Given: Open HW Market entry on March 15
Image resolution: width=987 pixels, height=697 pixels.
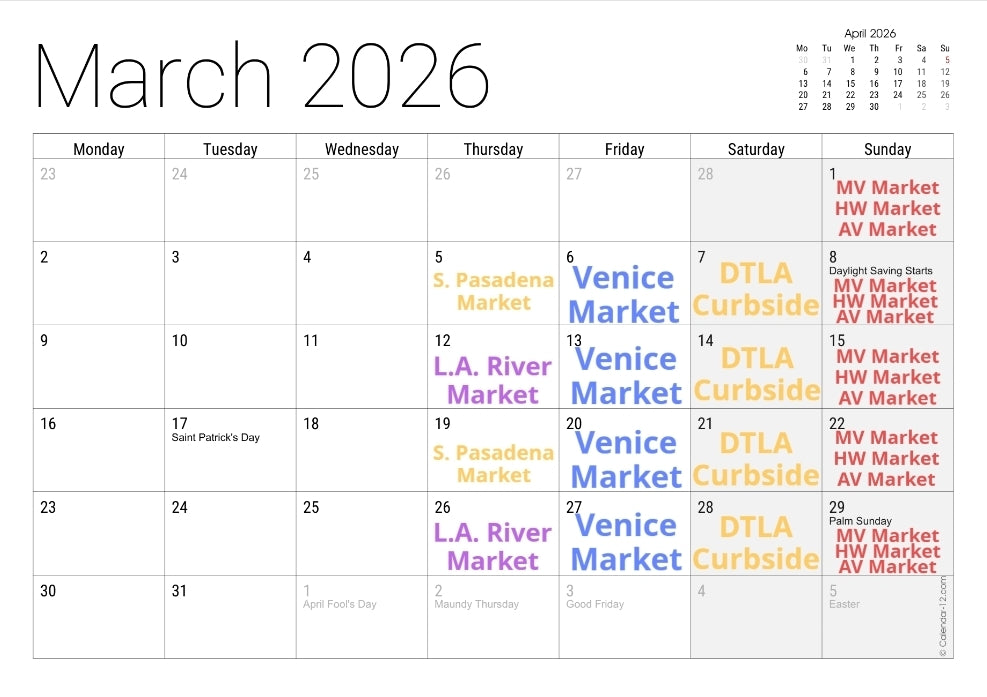Looking at the screenshot, I should pos(887,377).
